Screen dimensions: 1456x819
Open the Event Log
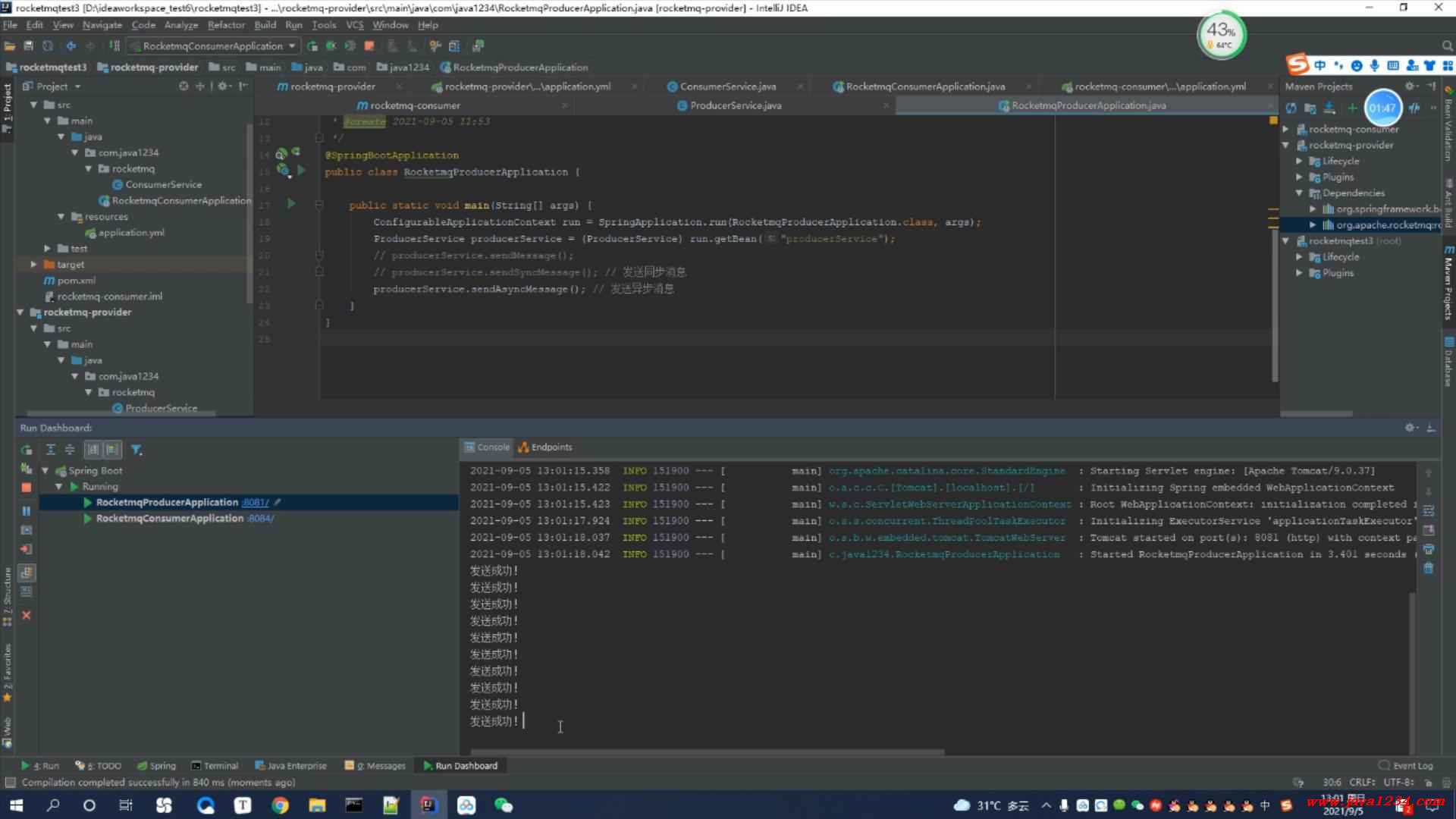(x=1405, y=766)
